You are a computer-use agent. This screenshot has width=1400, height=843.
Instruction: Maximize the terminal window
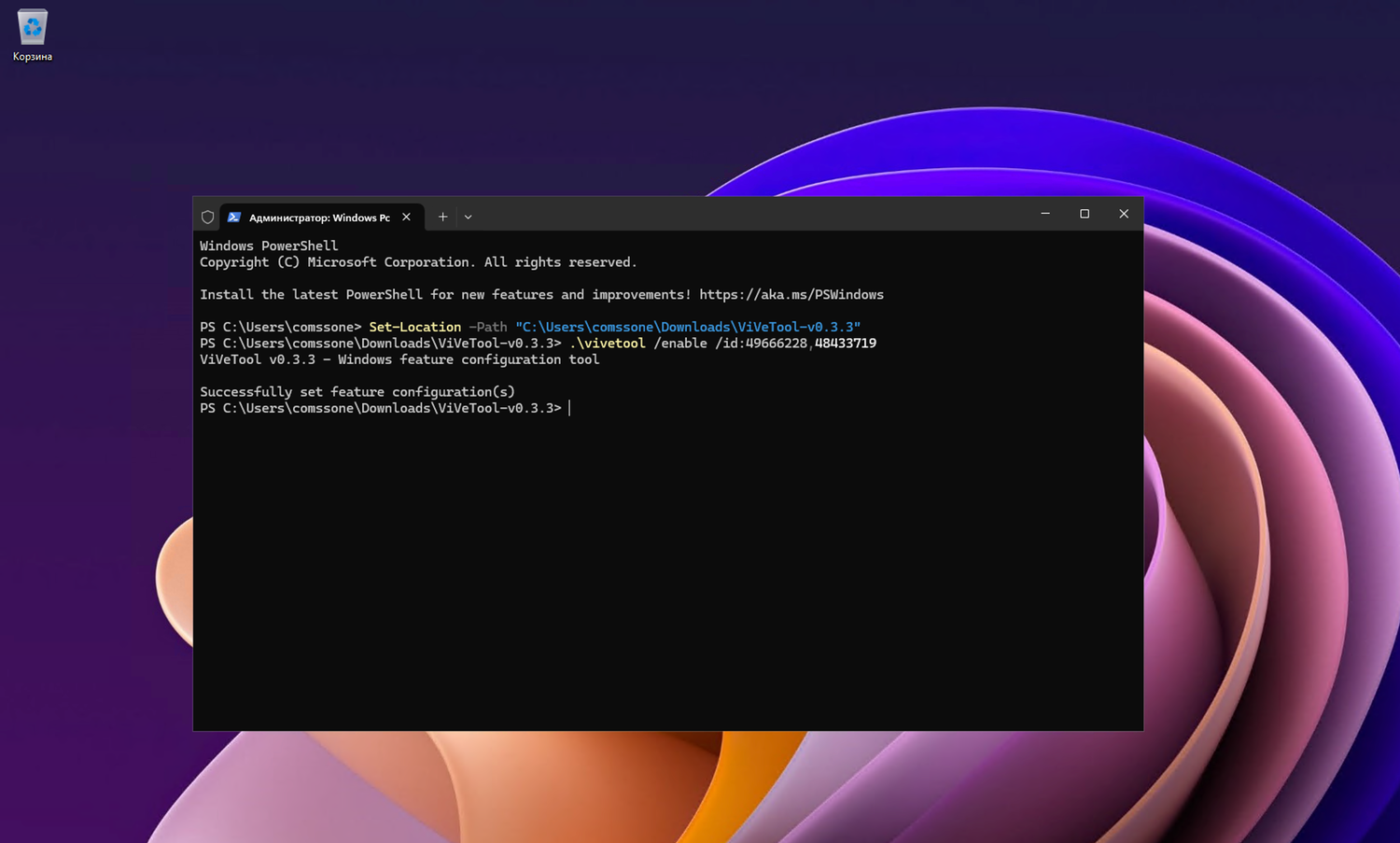click(1085, 214)
